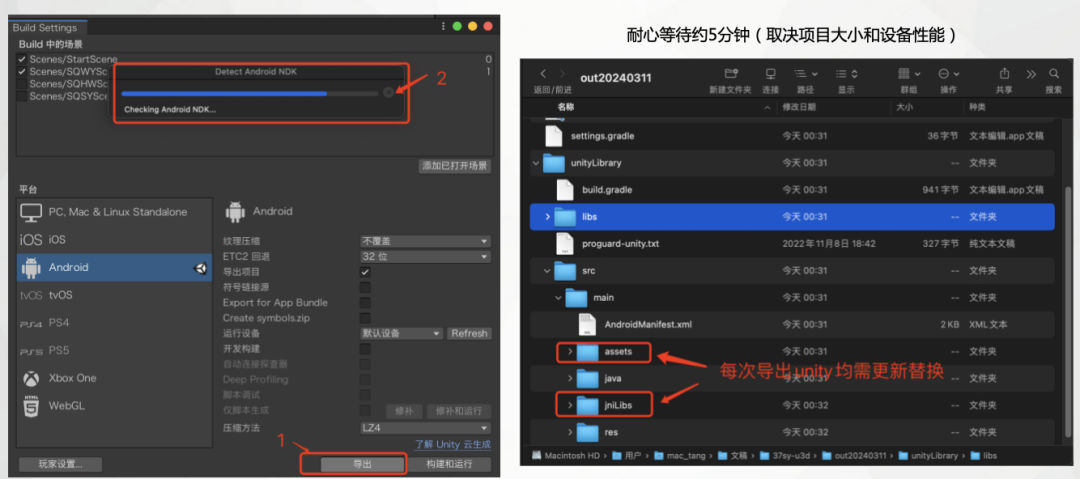Check the Scenes/SQHWSc scene checkbox
Image resolution: width=1080 pixels, height=479 pixels.
point(22,83)
